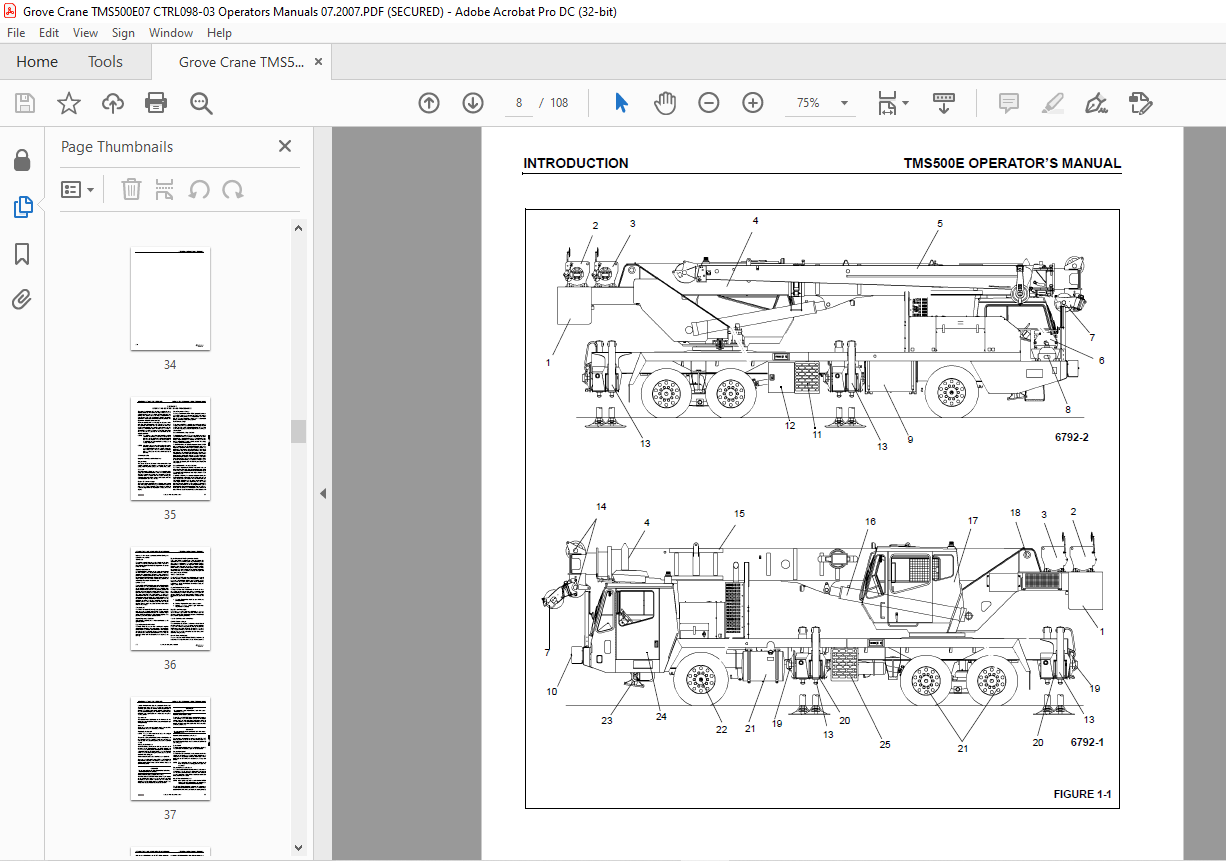Image resolution: width=1226 pixels, height=861 pixels.
Task: Click the fit page width icon
Action: coord(886,103)
